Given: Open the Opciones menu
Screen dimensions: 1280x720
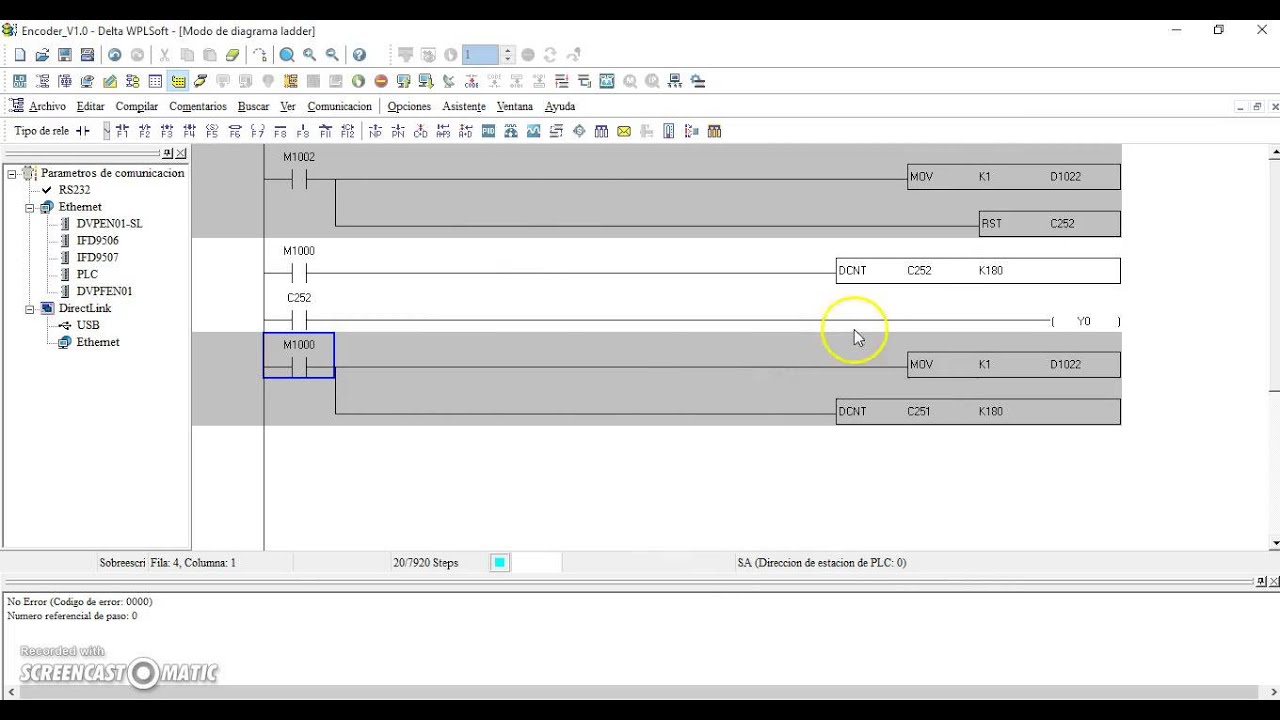Looking at the screenshot, I should tap(409, 106).
